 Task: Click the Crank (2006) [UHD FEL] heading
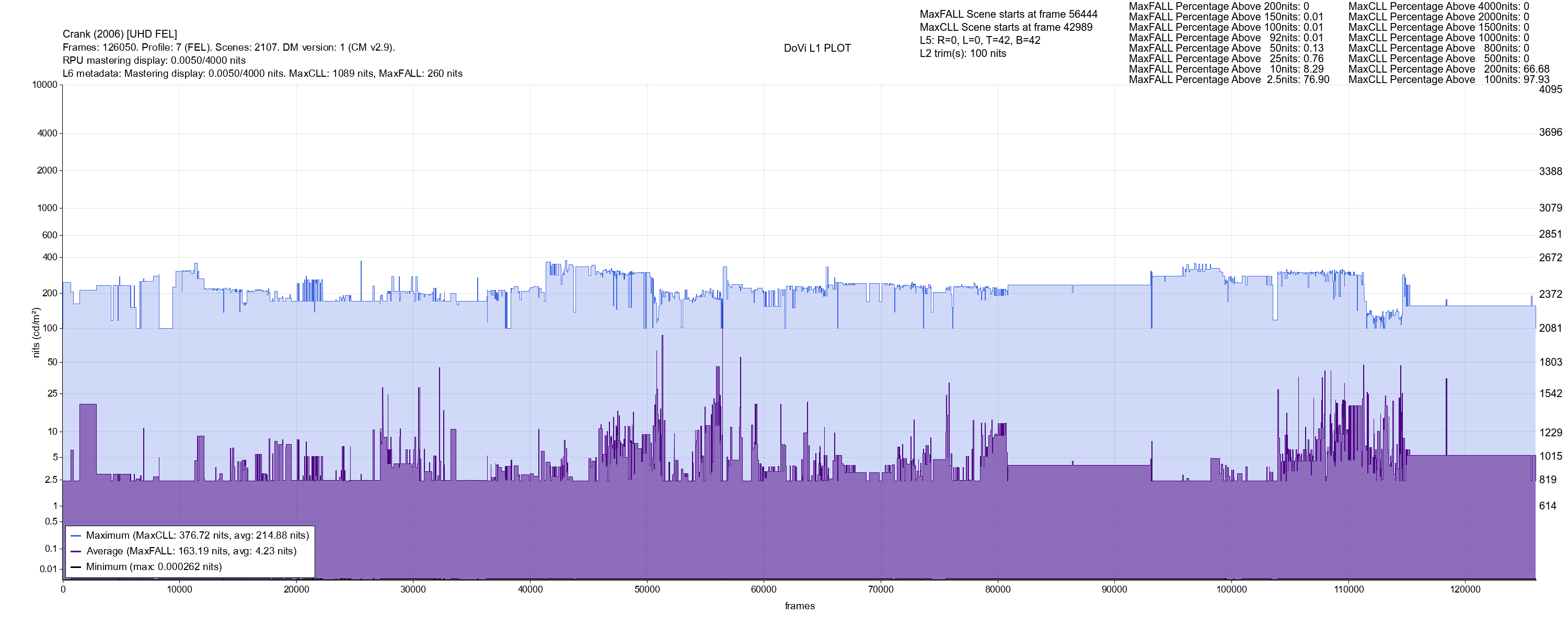point(120,34)
